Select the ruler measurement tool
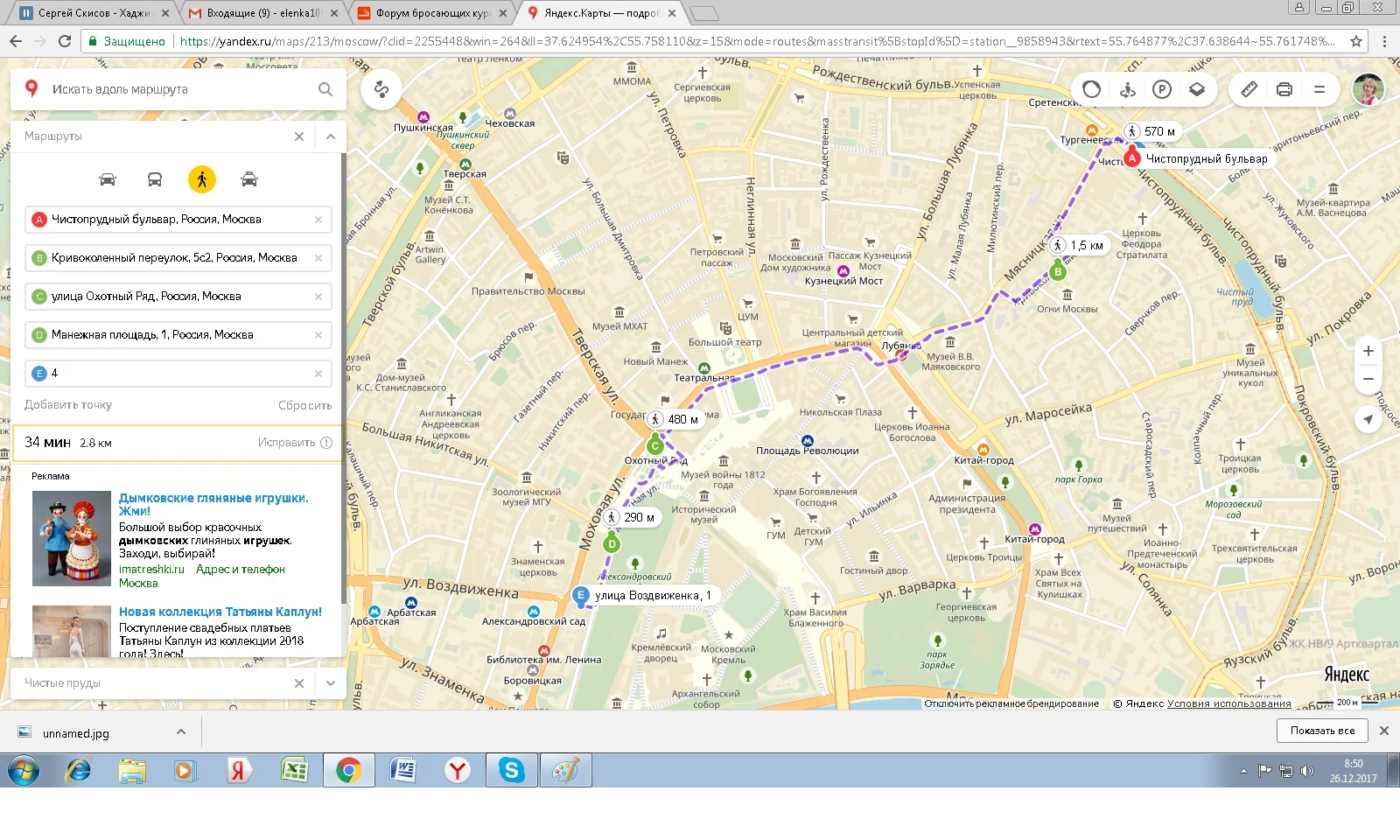Image resolution: width=1400 pixels, height=840 pixels. [1249, 89]
